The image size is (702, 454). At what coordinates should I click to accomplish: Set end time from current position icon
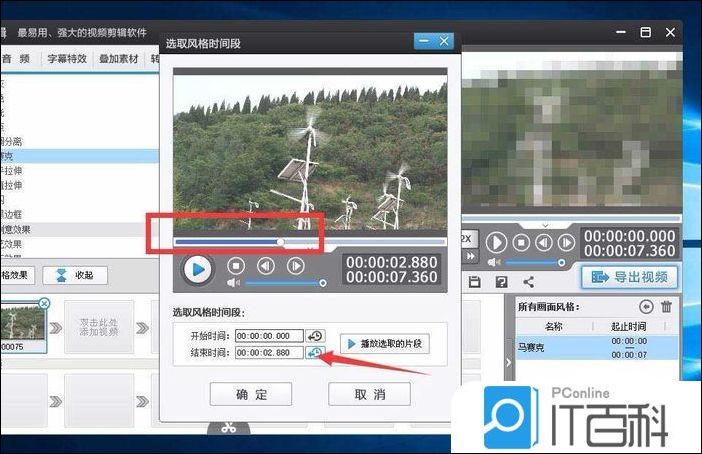tap(315, 353)
